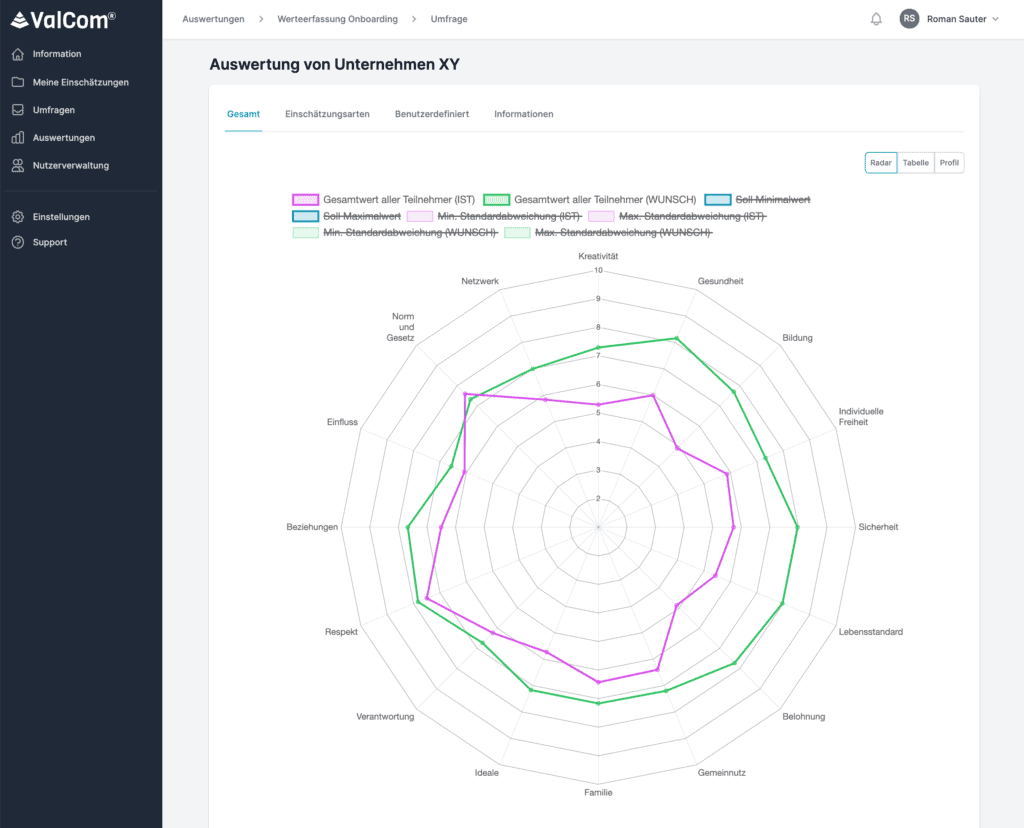Open the Einschätzungsarten tab

point(327,114)
